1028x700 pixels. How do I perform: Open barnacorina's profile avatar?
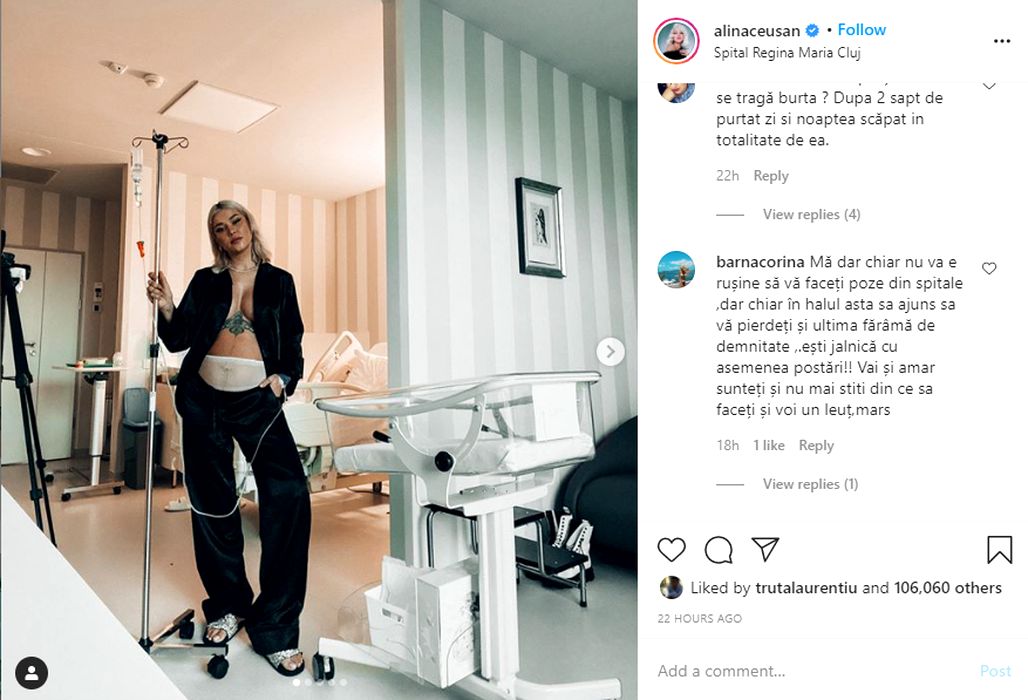click(676, 269)
